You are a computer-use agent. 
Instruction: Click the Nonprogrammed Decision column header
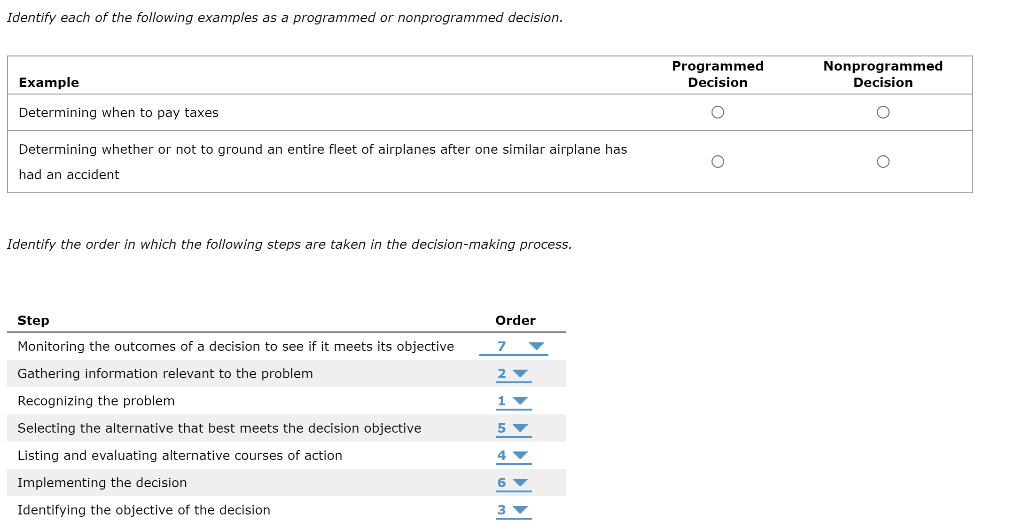click(883, 74)
